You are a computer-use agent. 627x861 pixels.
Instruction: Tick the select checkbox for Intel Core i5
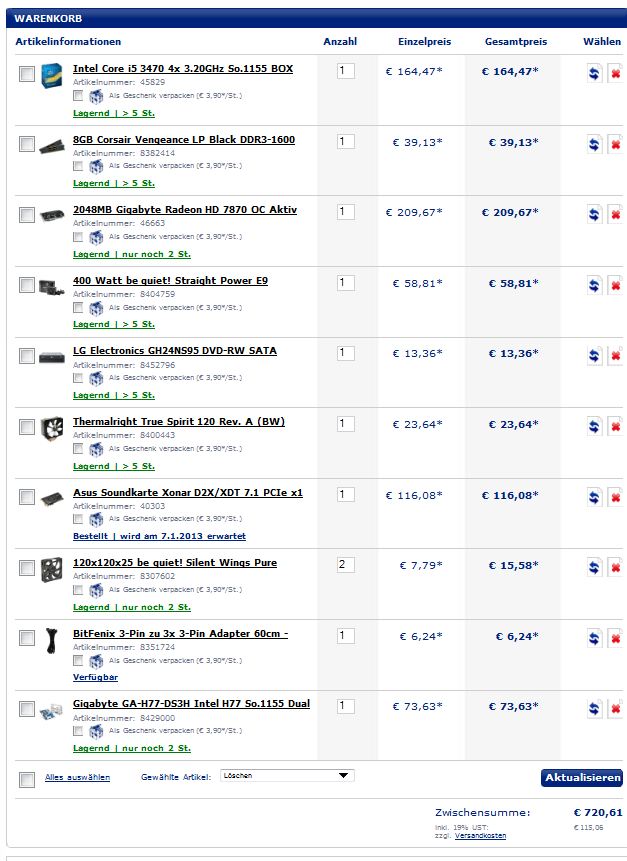pyautogui.click(x=27, y=74)
